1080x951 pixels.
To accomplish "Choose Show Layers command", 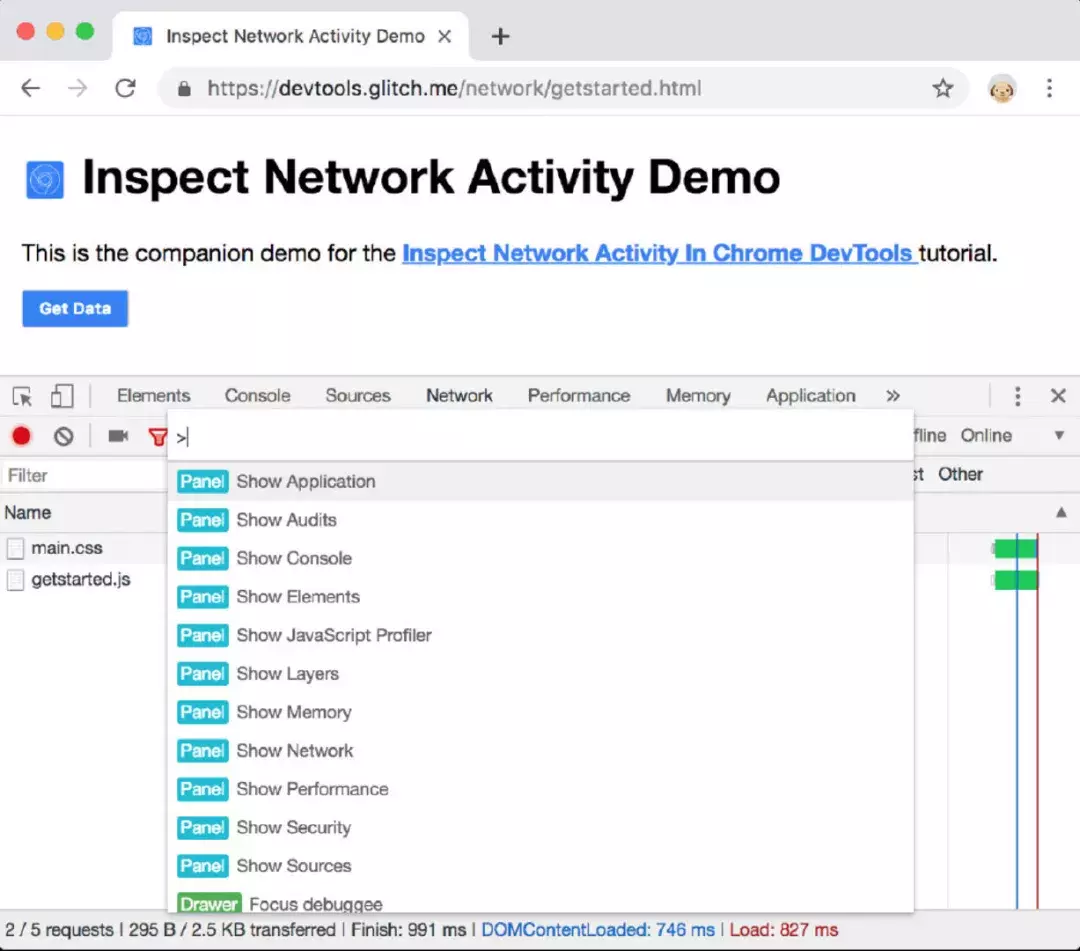I will pos(541,673).
